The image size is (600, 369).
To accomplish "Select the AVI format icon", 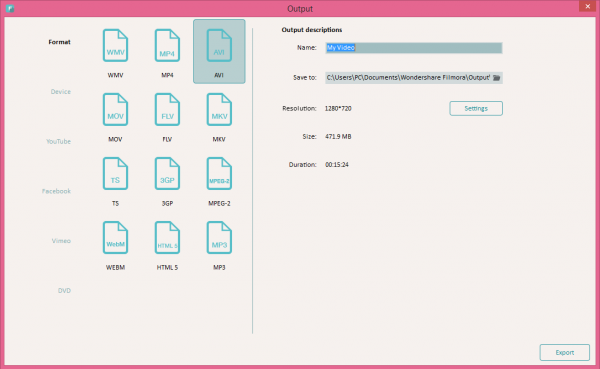I will click(219, 46).
